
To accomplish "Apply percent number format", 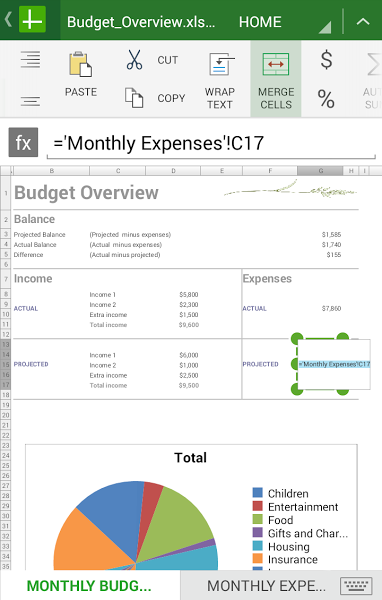I will pos(326,99).
